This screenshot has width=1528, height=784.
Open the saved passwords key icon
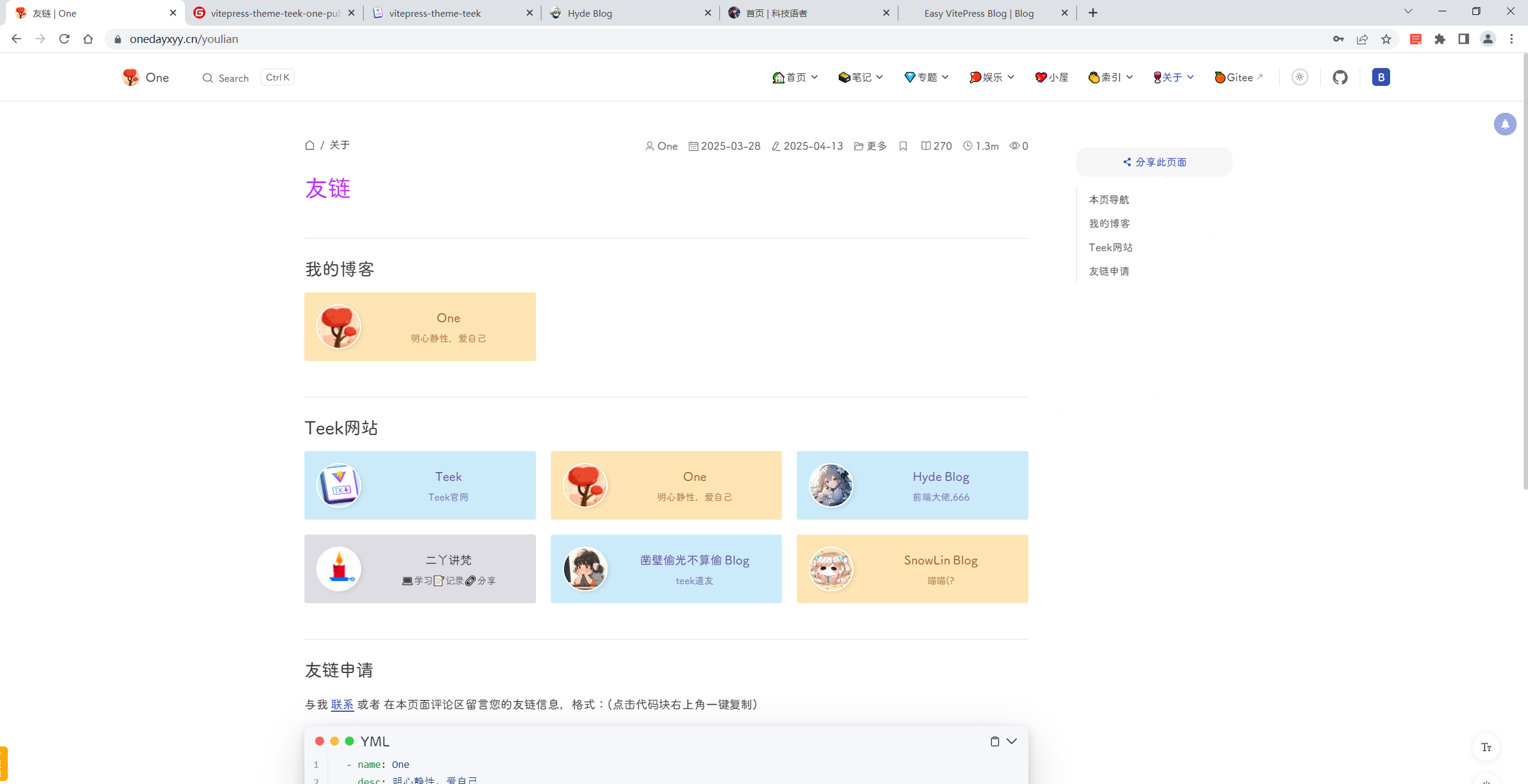pos(1338,39)
